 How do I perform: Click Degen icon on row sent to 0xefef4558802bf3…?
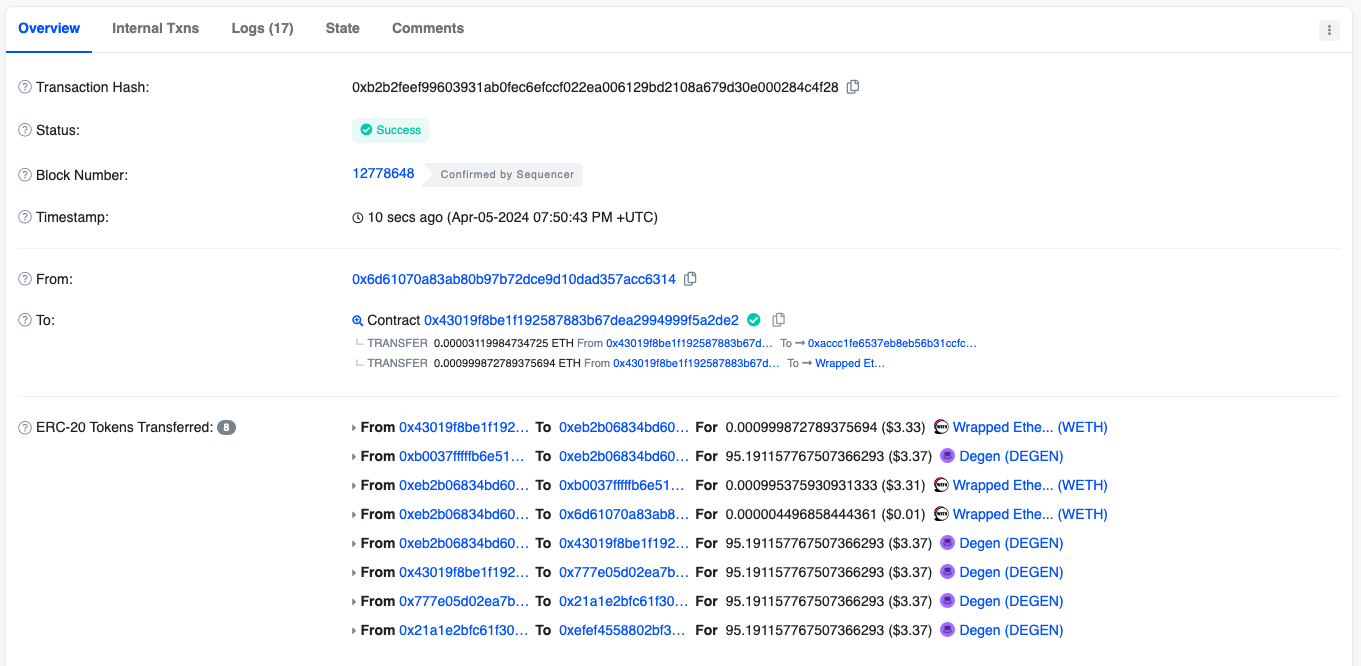coord(948,630)
